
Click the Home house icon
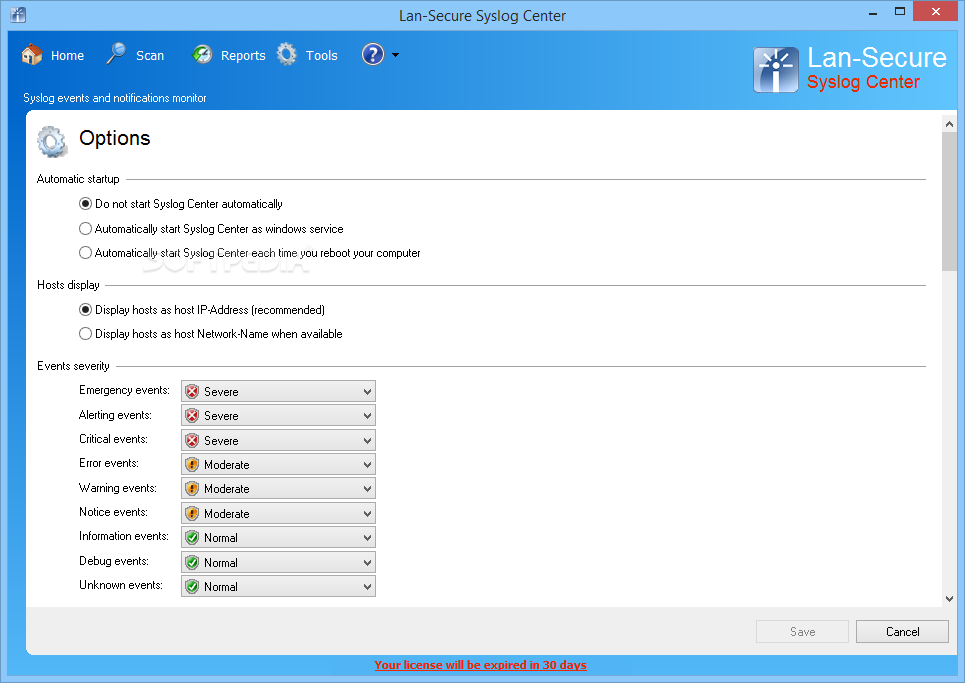[x=32, y=55]
